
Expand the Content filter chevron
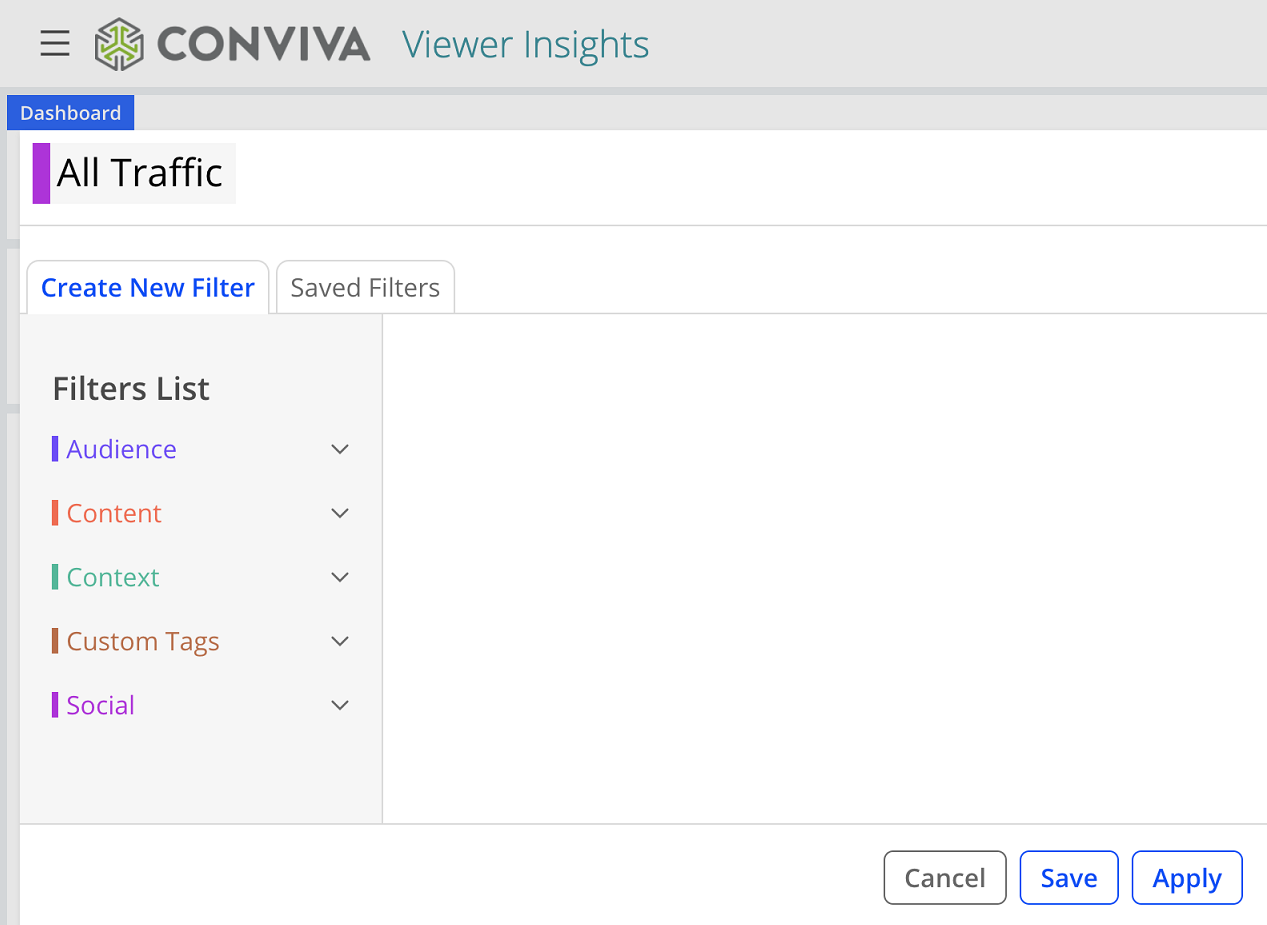click(x=340, y=513)
